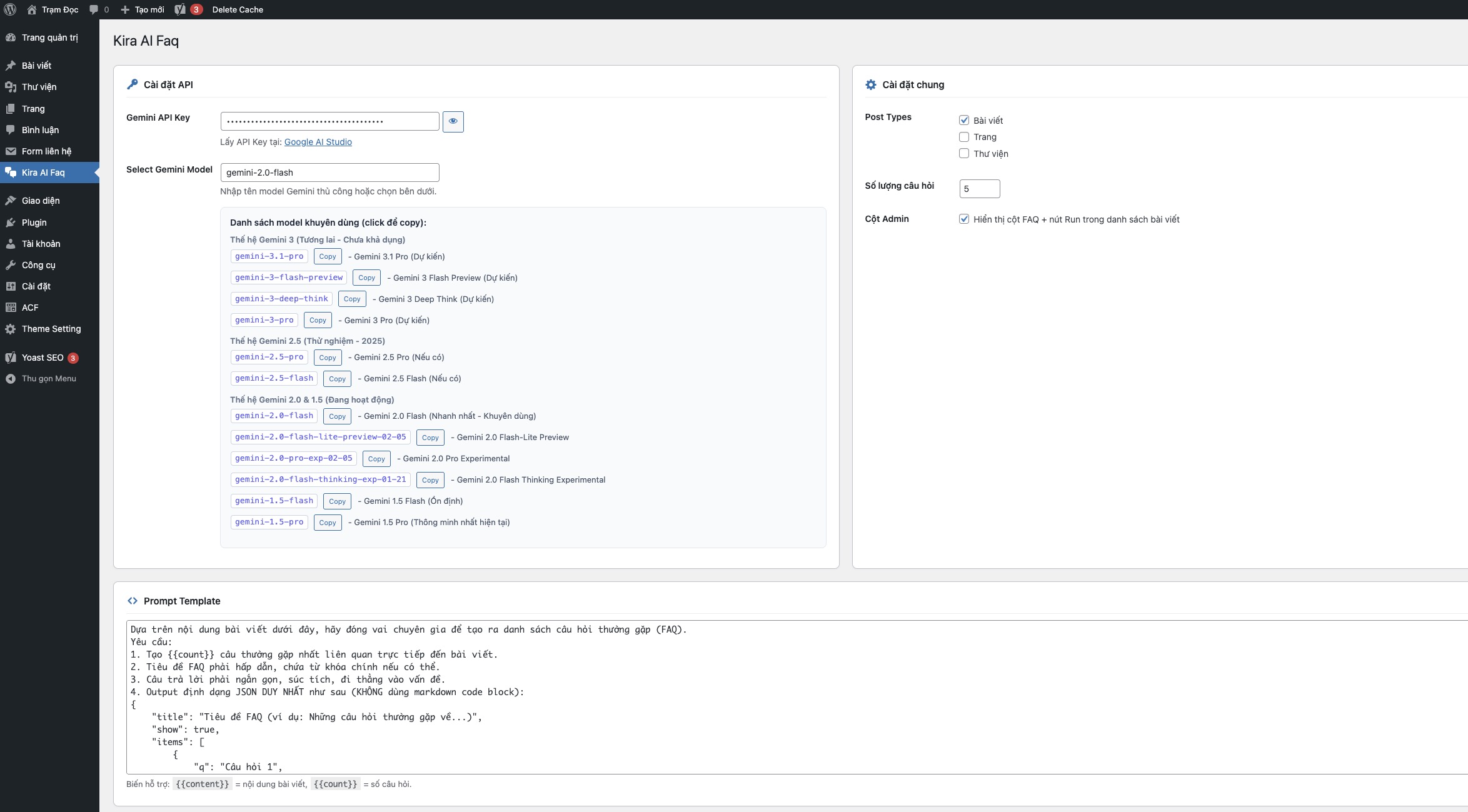Click the WordPress logo icon
1468x812 pixels.
10,9
